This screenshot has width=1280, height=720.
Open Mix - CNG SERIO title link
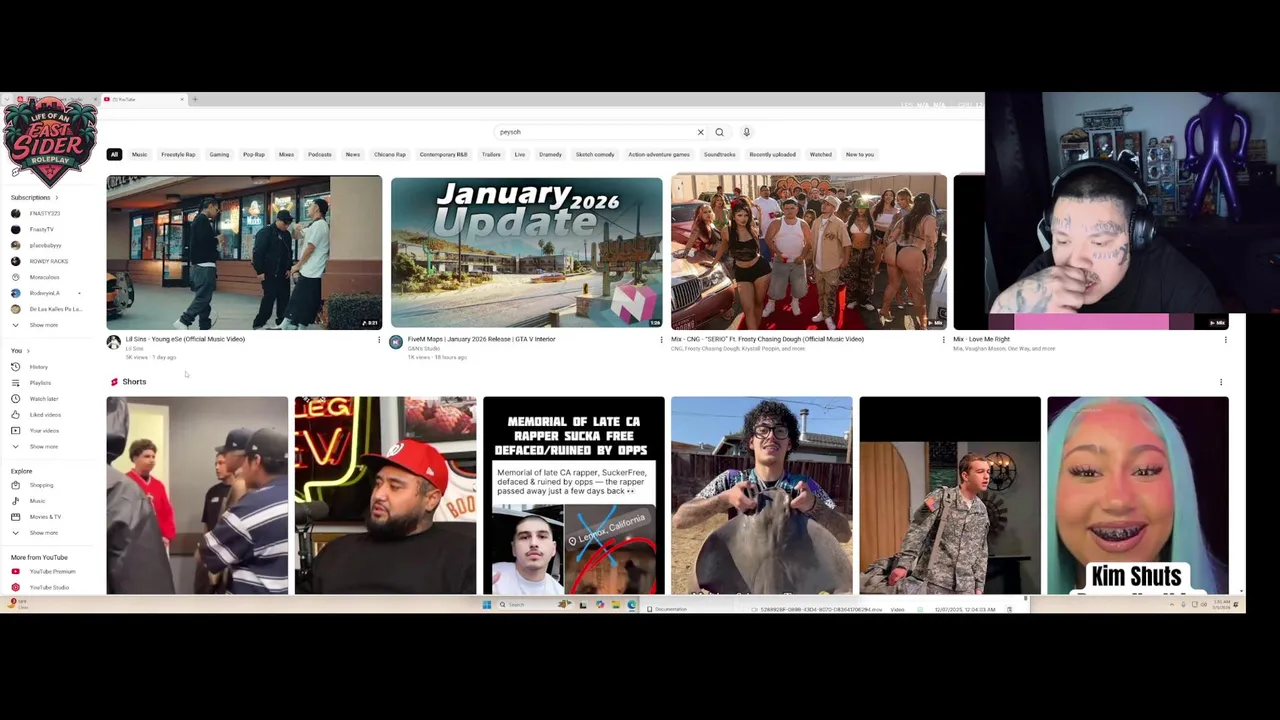767,339
